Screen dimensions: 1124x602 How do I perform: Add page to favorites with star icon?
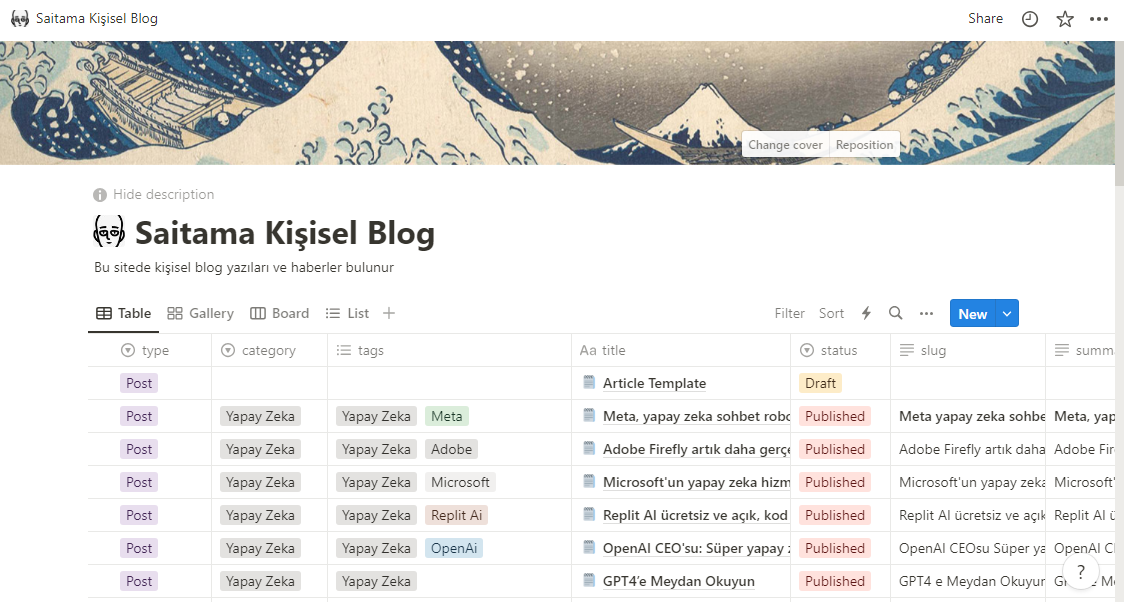pyautogui.click(x=1065, y=19)
